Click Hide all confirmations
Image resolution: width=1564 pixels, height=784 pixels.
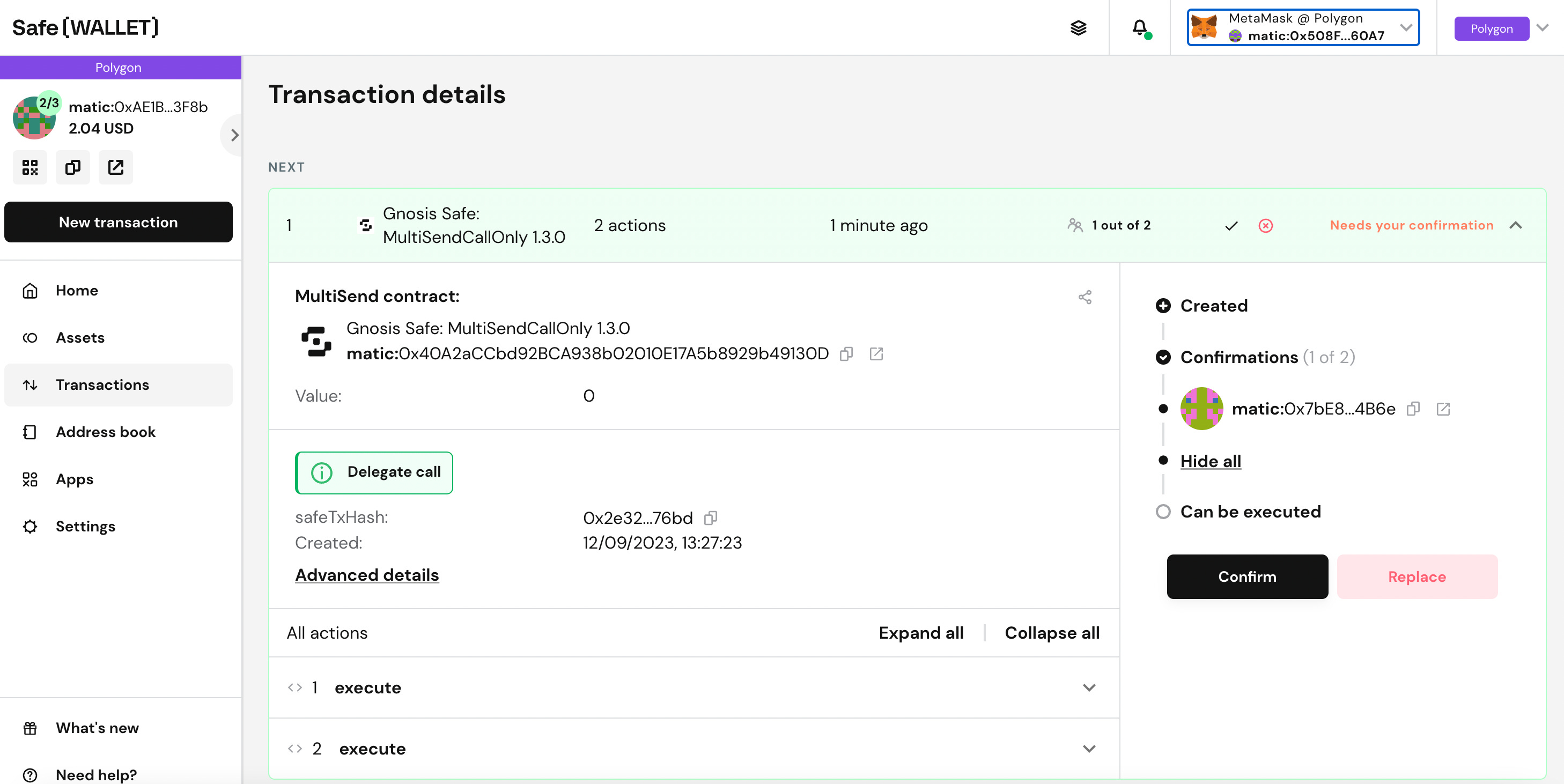point(1210,461)
